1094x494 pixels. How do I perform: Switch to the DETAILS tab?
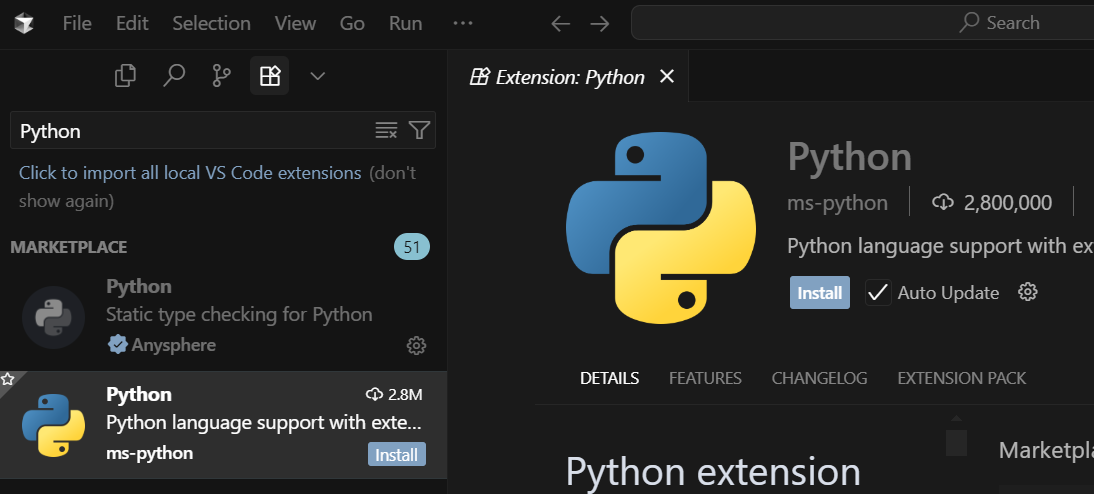pos(609,378)
